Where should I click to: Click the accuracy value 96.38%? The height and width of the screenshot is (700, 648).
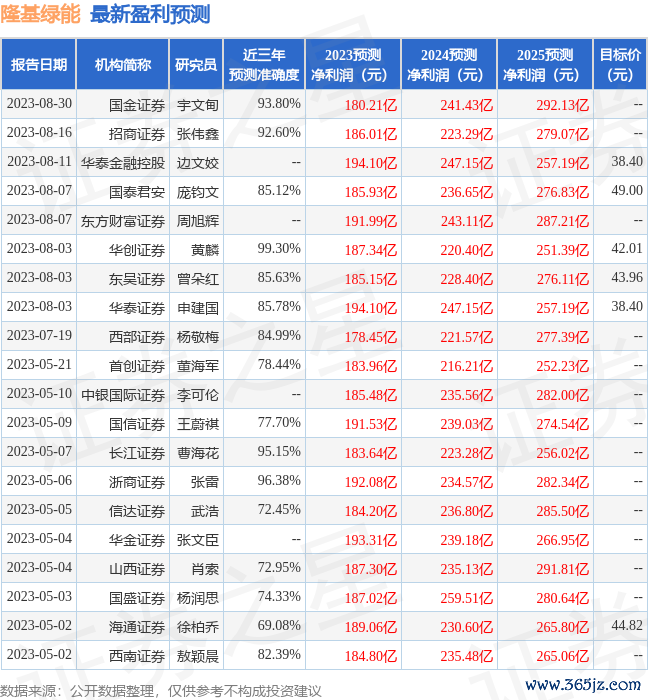(279, 481)
